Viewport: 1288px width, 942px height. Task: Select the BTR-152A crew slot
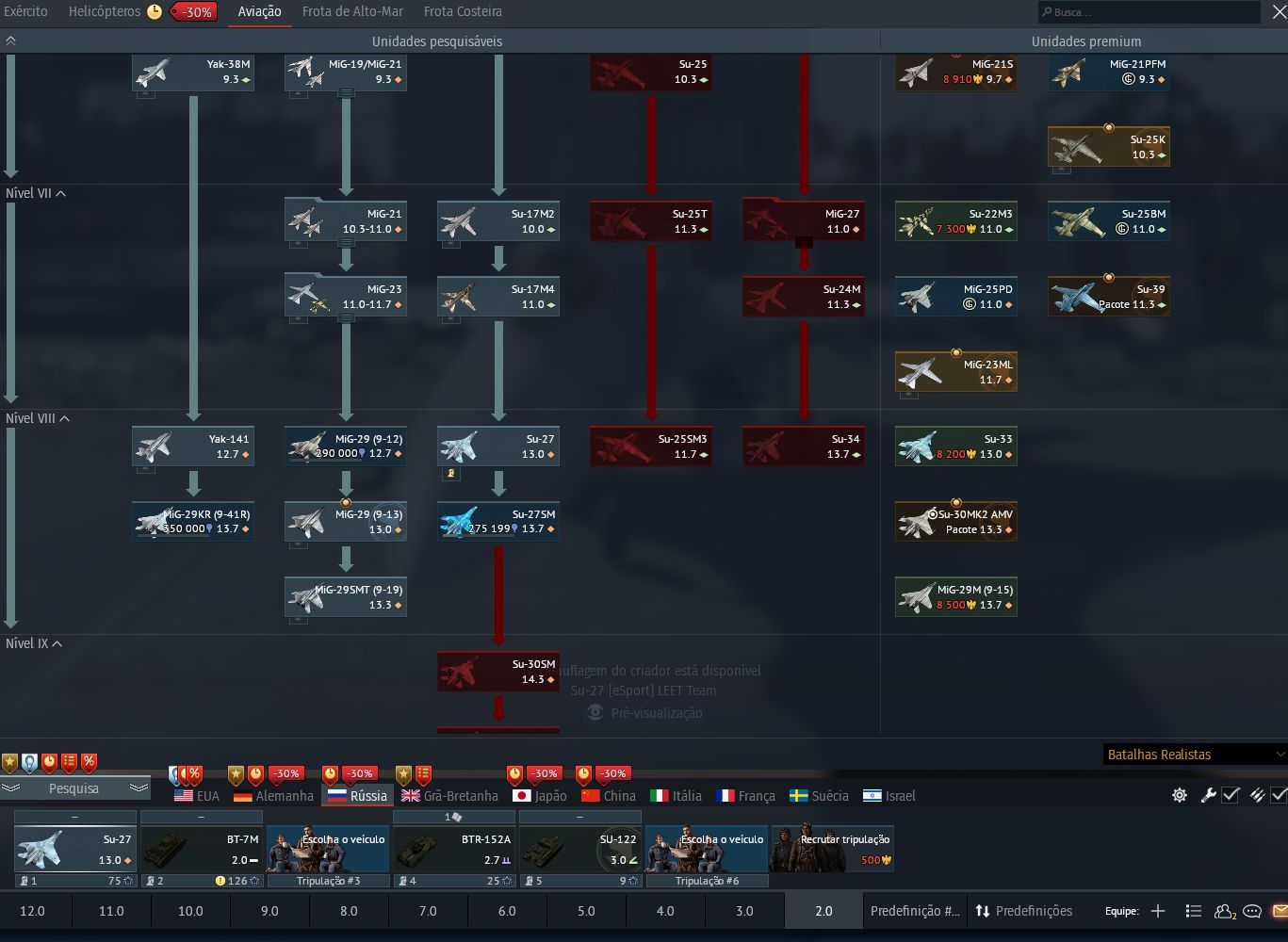[454, 849]
